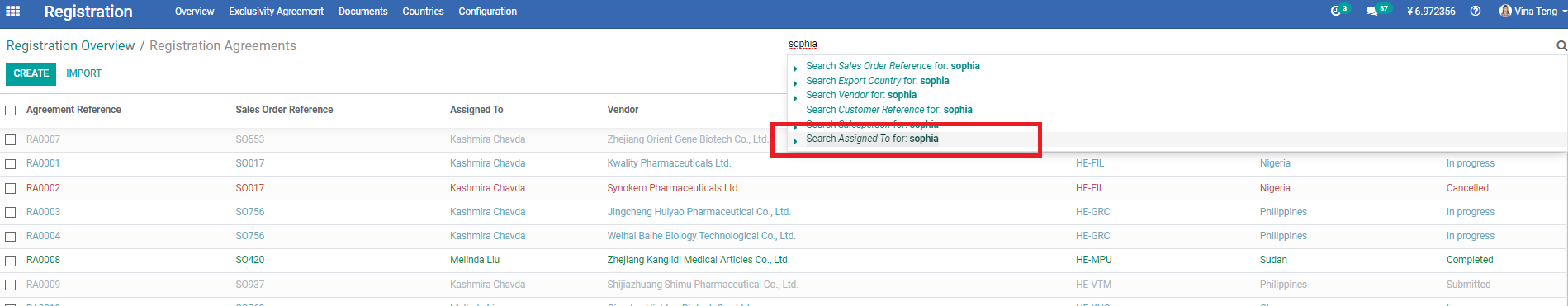Image resolution: width=1568 pixels, height=306 pixels.
Task: Select Search Export Country for sophia
Action: 877,81
